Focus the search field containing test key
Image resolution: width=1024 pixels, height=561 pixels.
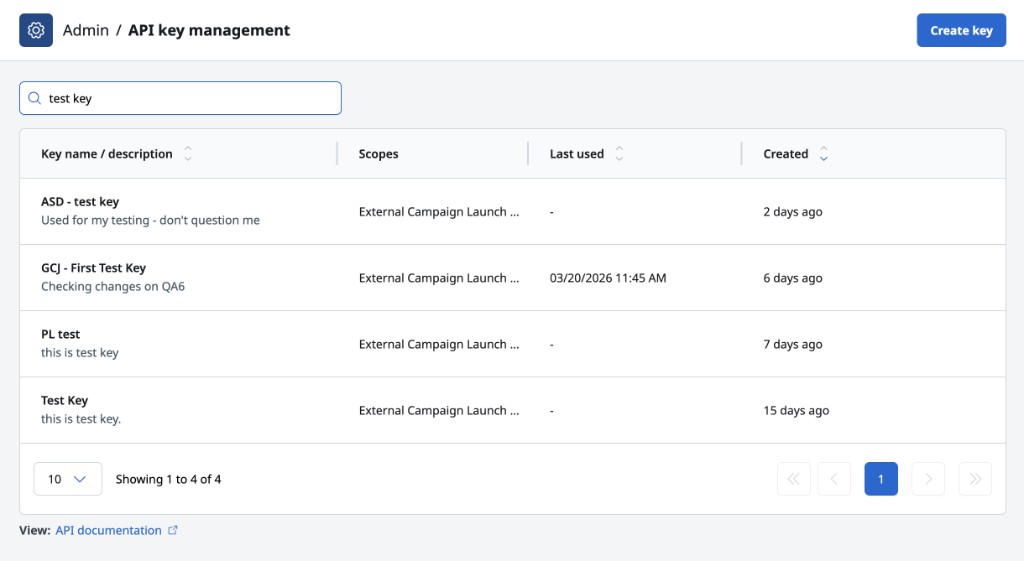click(x=180, y=98)
